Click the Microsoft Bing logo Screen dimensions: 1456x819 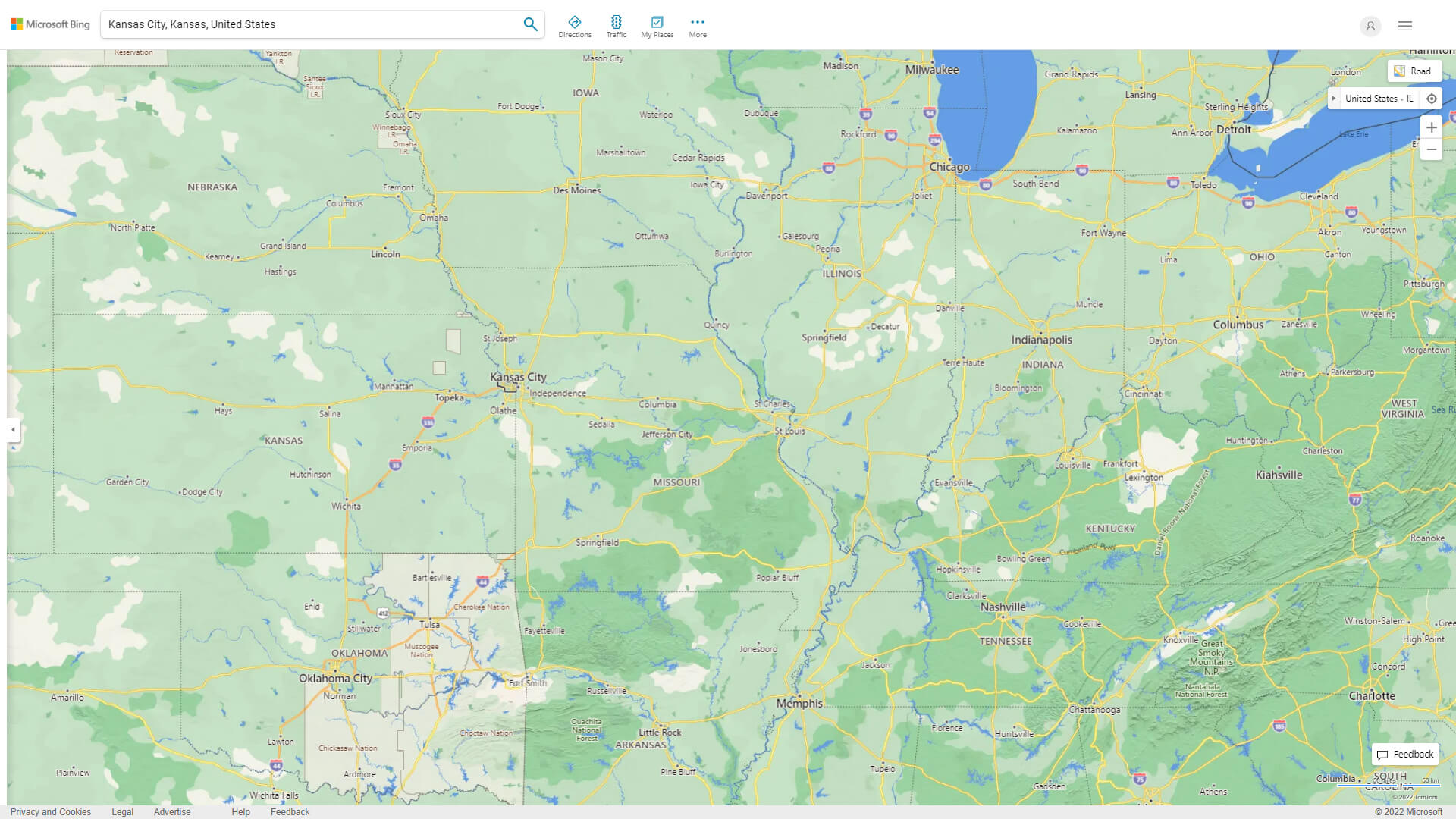[49, 24]
